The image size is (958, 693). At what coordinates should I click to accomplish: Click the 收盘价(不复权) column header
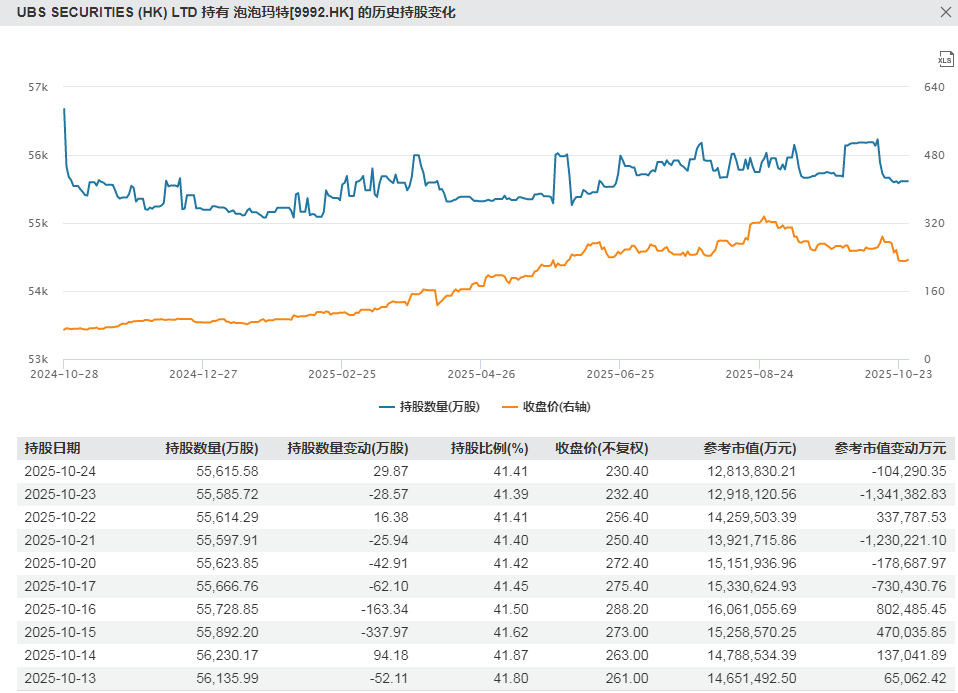coord(601,448)
